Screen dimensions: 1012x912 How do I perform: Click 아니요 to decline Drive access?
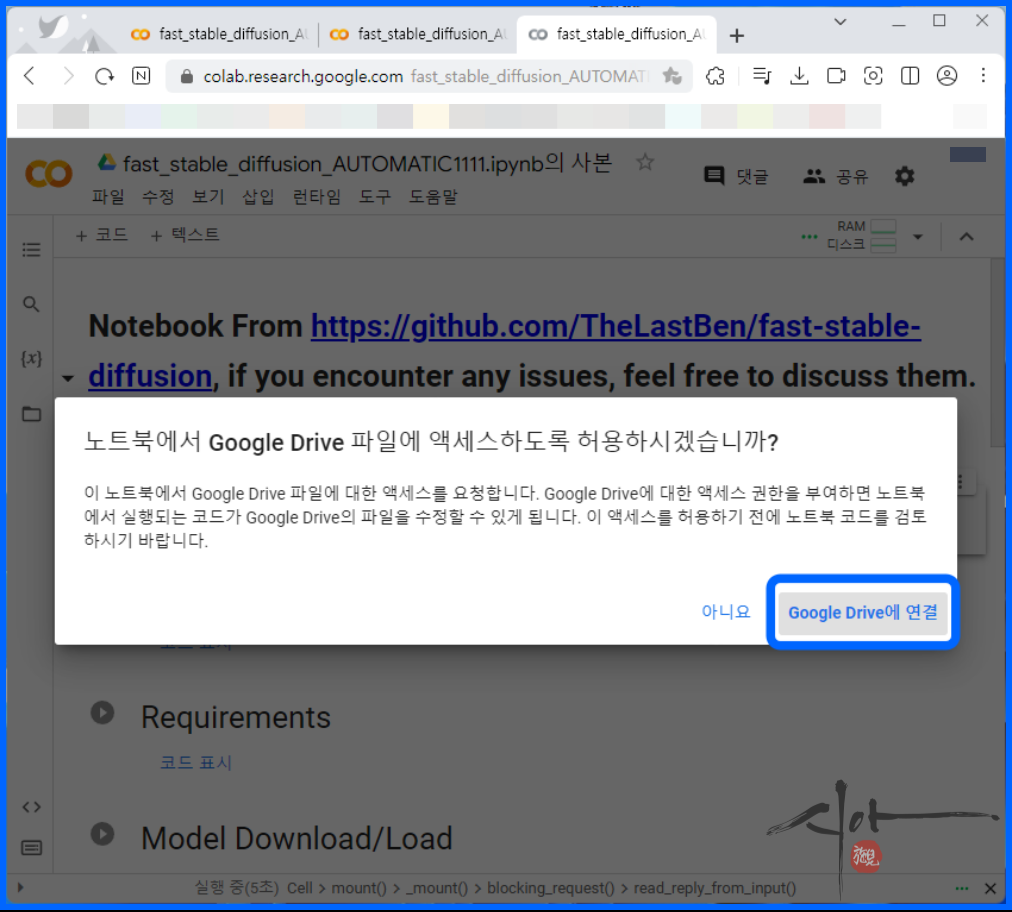pyautogui.click(x=725, y=611)
